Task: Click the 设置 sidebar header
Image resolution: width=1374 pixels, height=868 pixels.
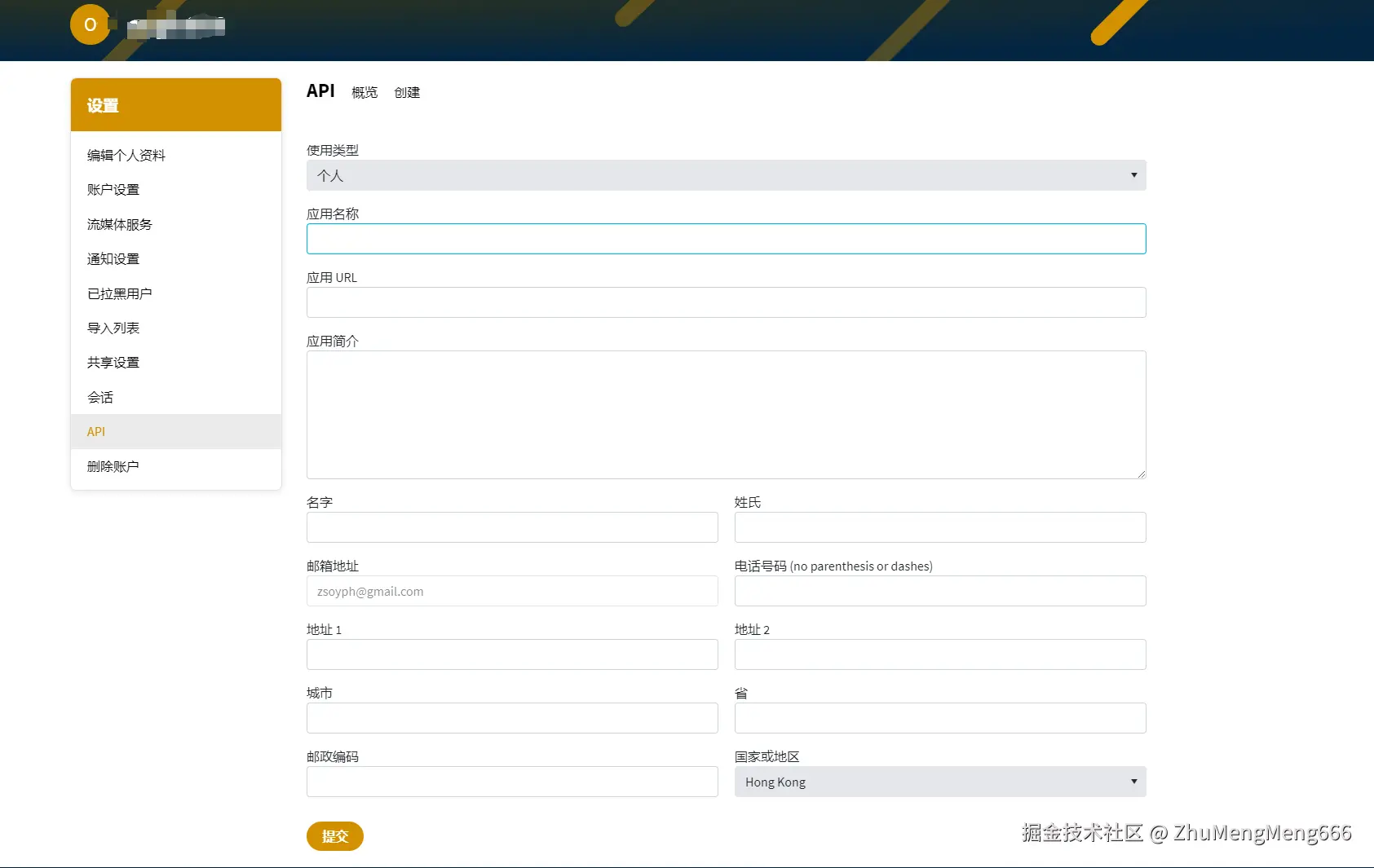Action: coord(176,105)
